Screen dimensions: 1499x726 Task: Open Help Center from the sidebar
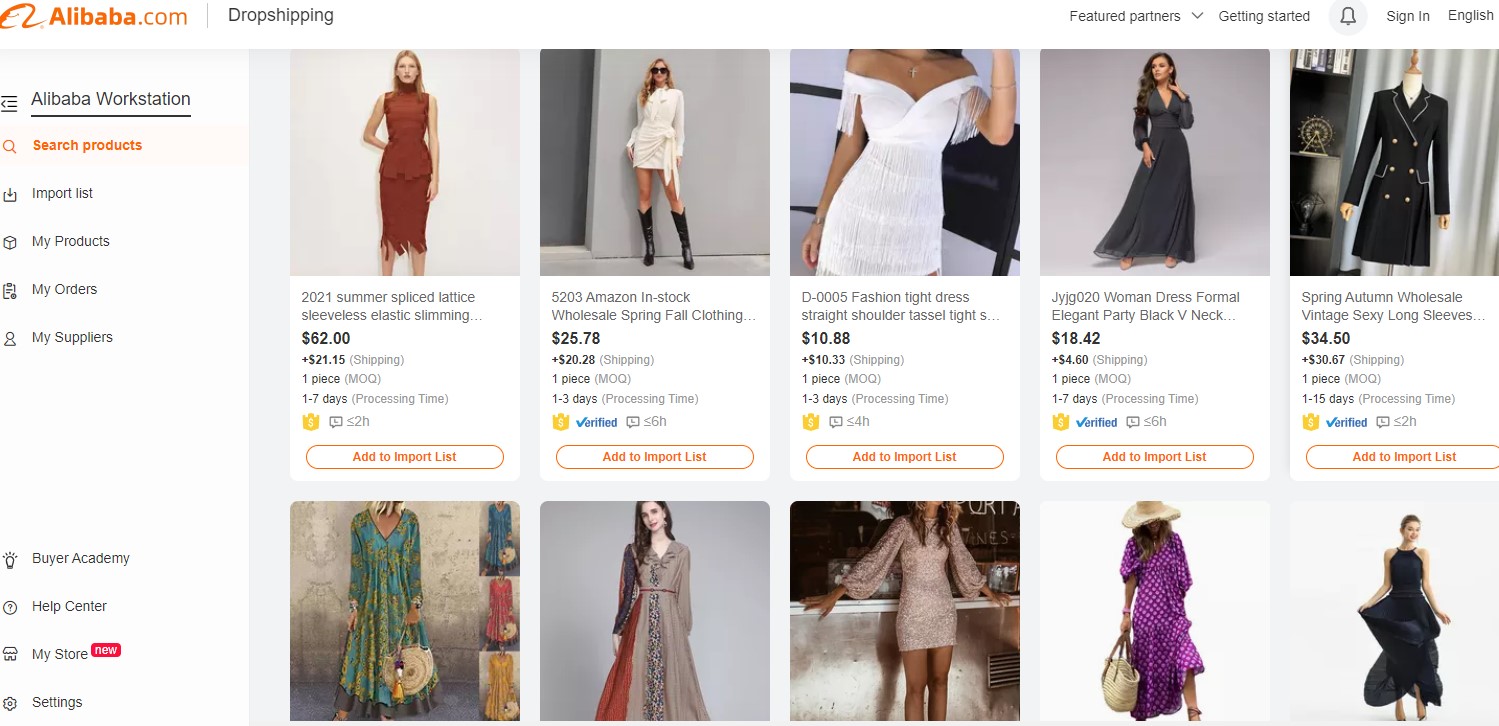[70, 606]
